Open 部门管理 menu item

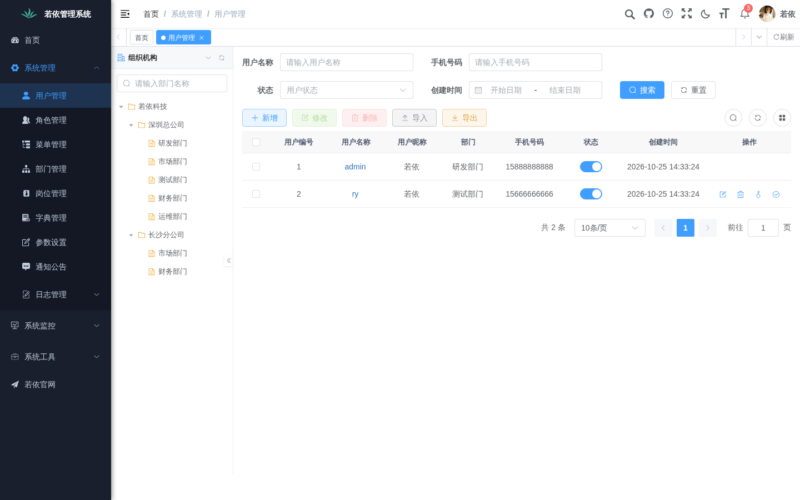(55, 169)
